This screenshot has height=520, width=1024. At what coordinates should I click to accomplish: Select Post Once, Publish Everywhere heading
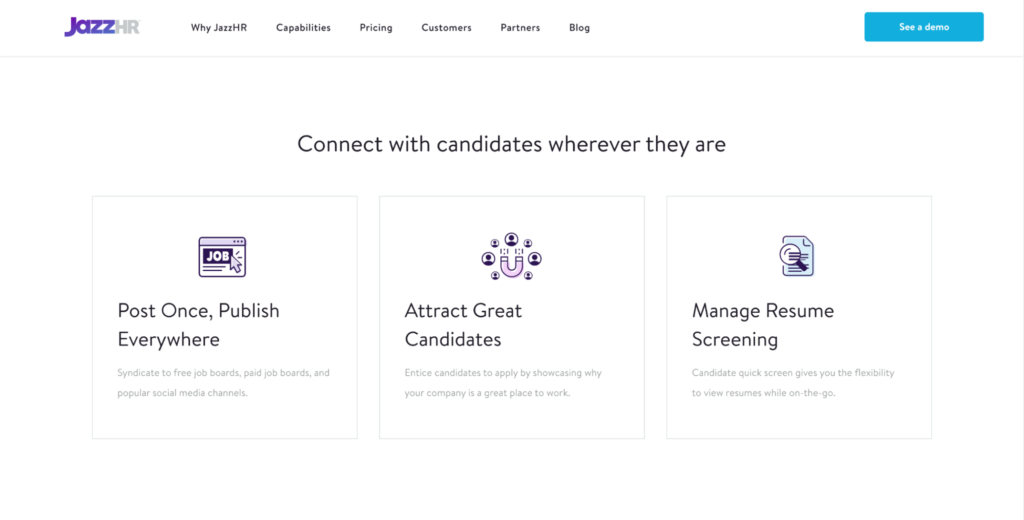point(199,325)
